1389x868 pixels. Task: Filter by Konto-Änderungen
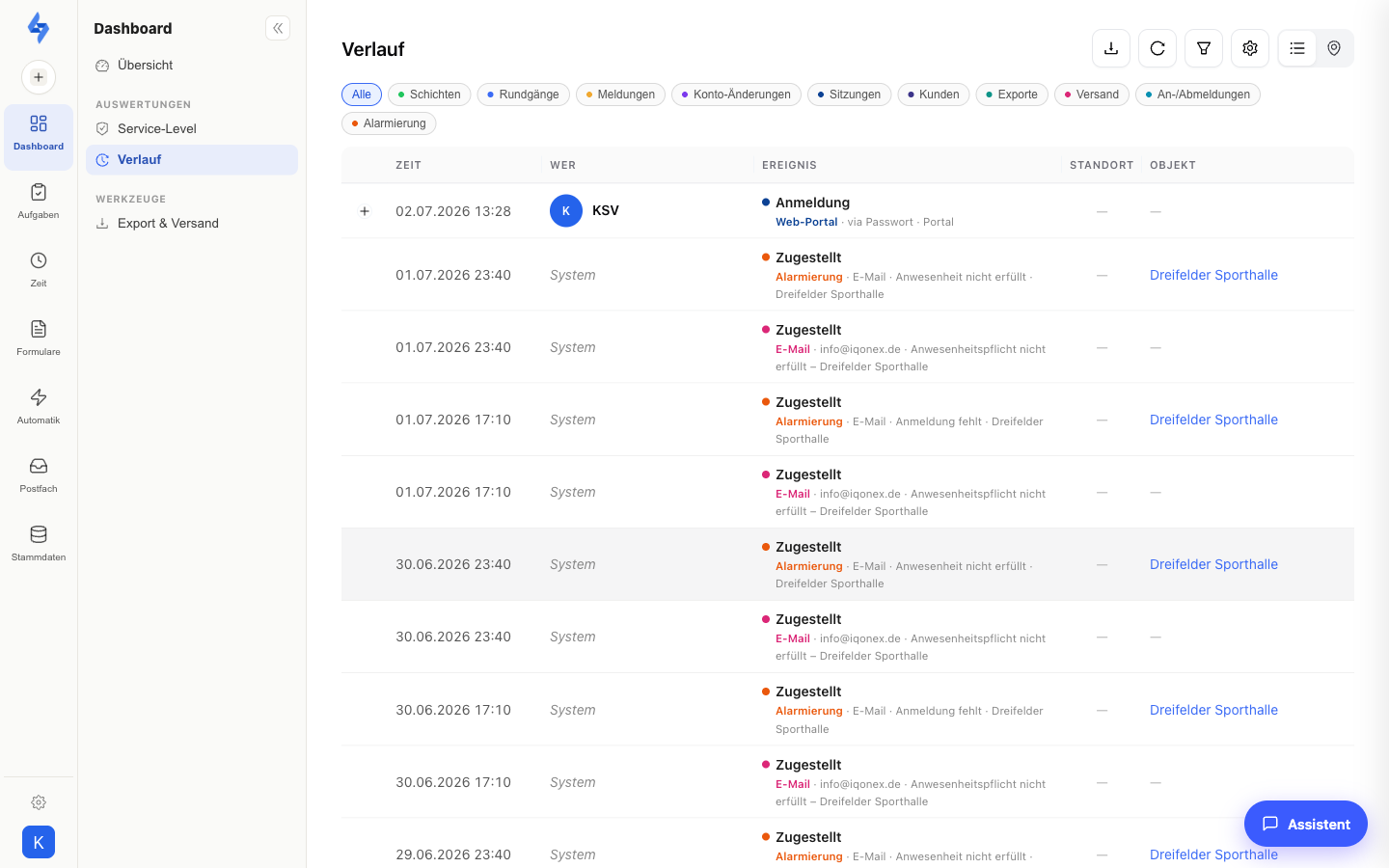pyautogui.click(x=736, y=95)
